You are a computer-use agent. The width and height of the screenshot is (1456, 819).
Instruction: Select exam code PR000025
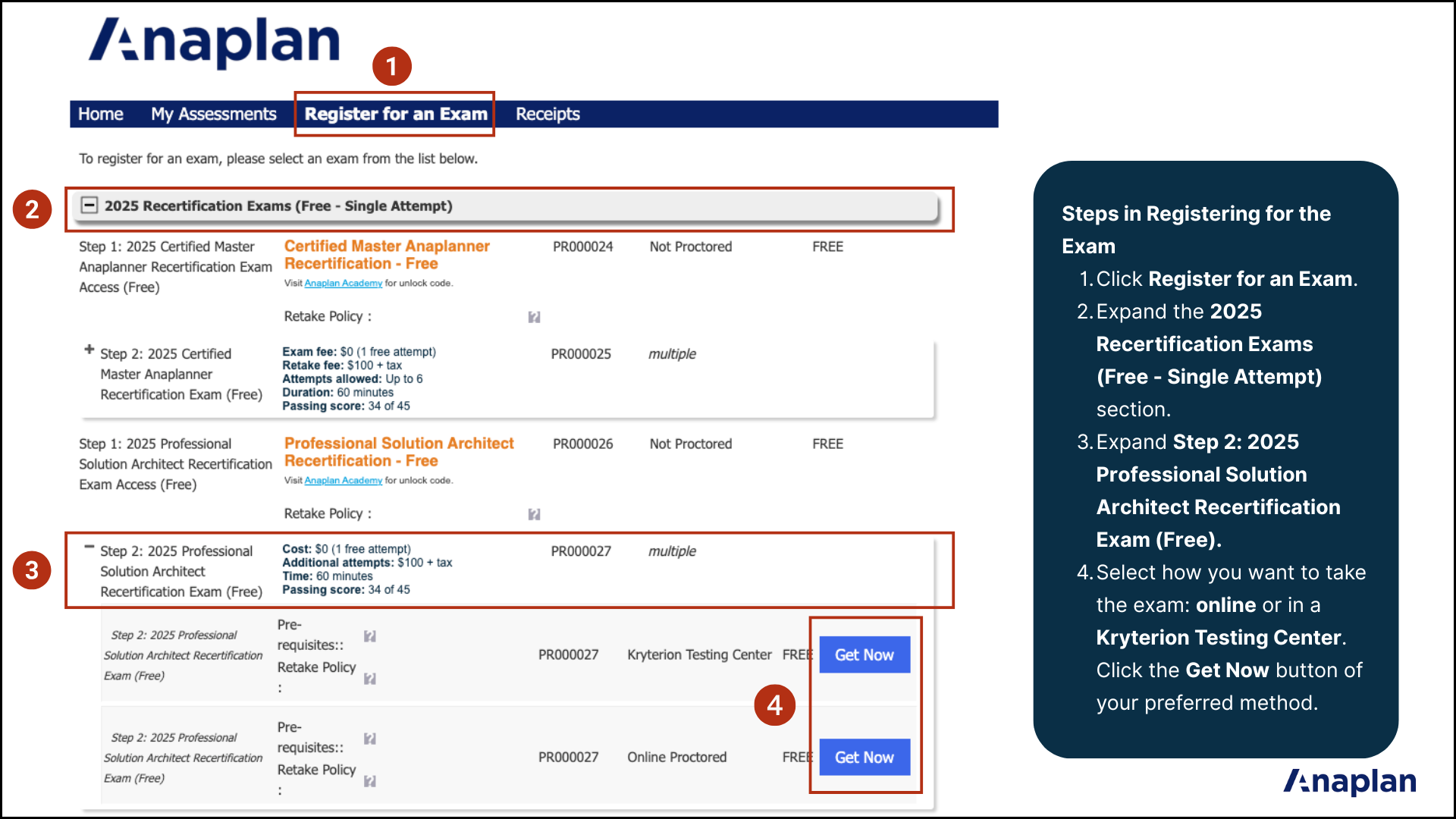(581, 354)
